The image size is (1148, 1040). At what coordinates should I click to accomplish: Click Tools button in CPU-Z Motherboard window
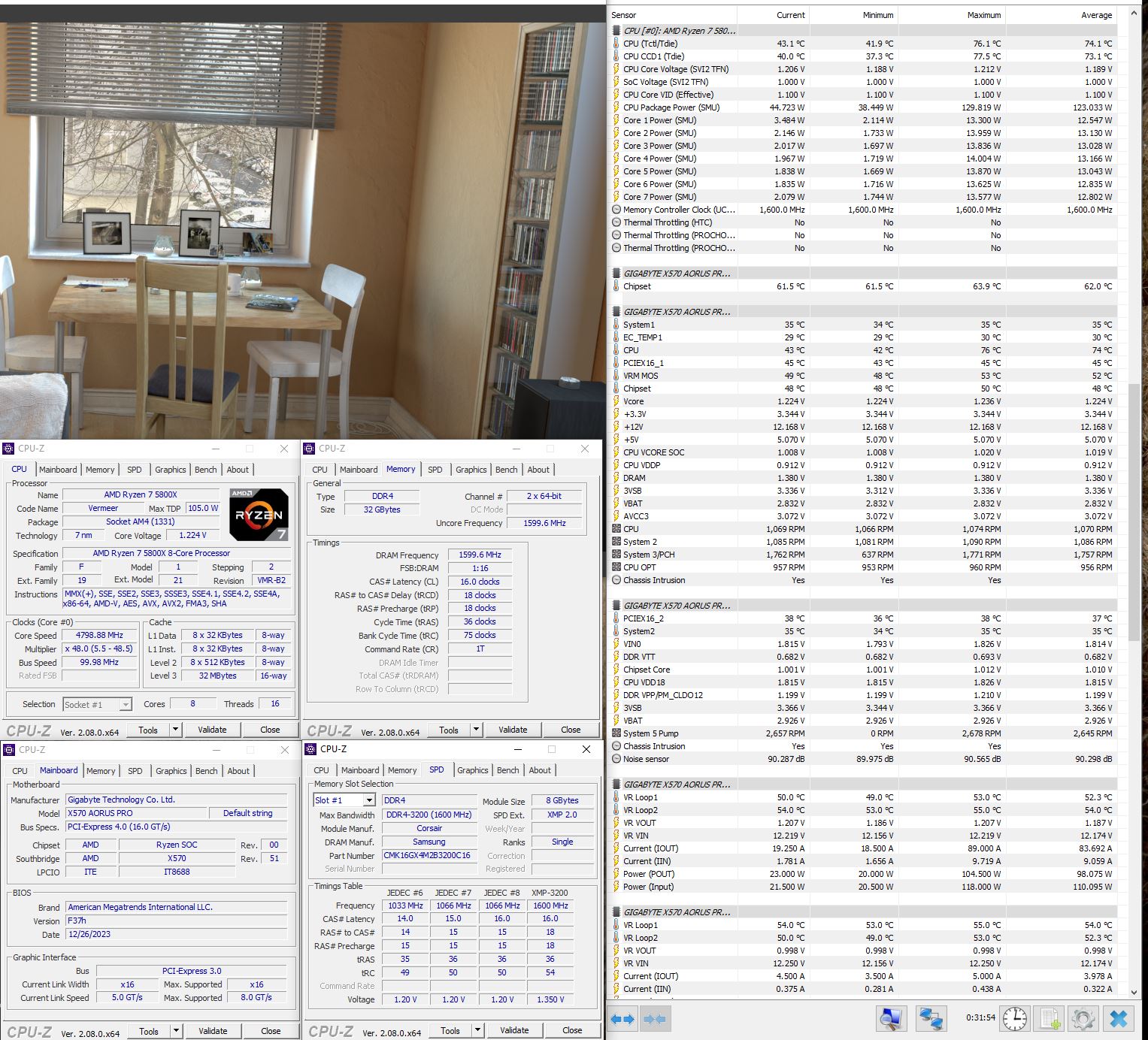coord(149,1031)
